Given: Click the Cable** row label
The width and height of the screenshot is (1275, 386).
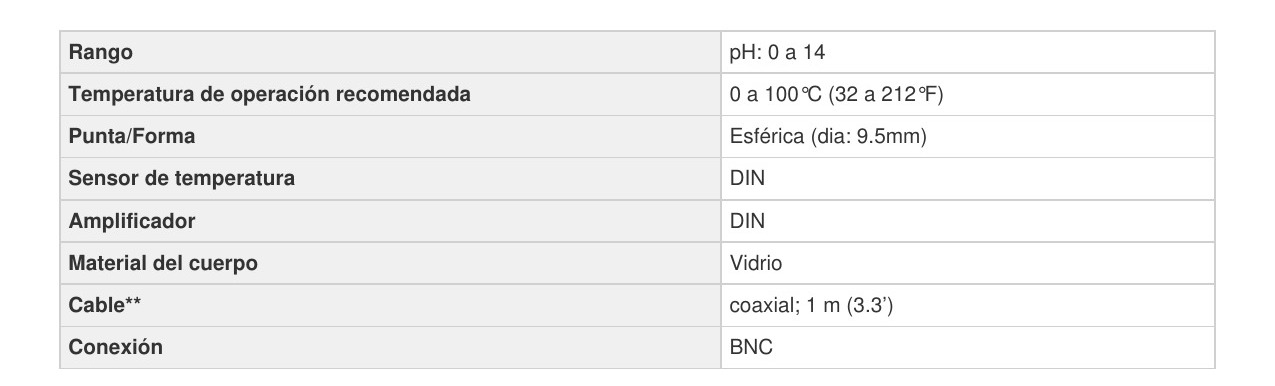Looking at the screenshot, I should pos(103,306).
